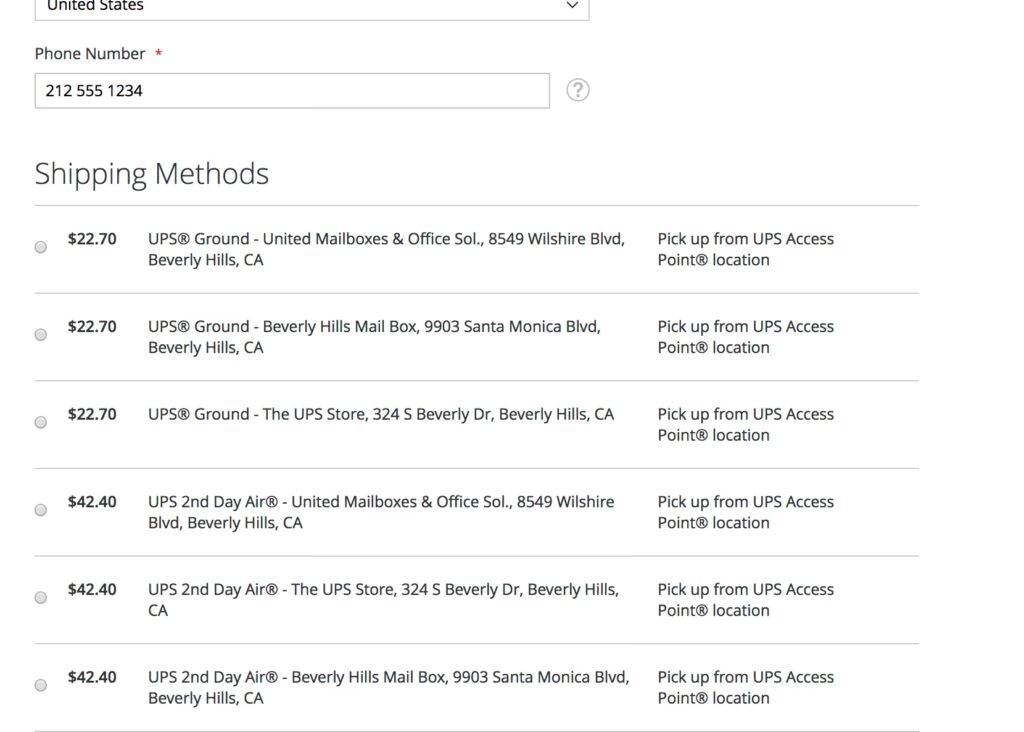Select UPS Ground United Mailboxes radio button

tap(41, 247)
